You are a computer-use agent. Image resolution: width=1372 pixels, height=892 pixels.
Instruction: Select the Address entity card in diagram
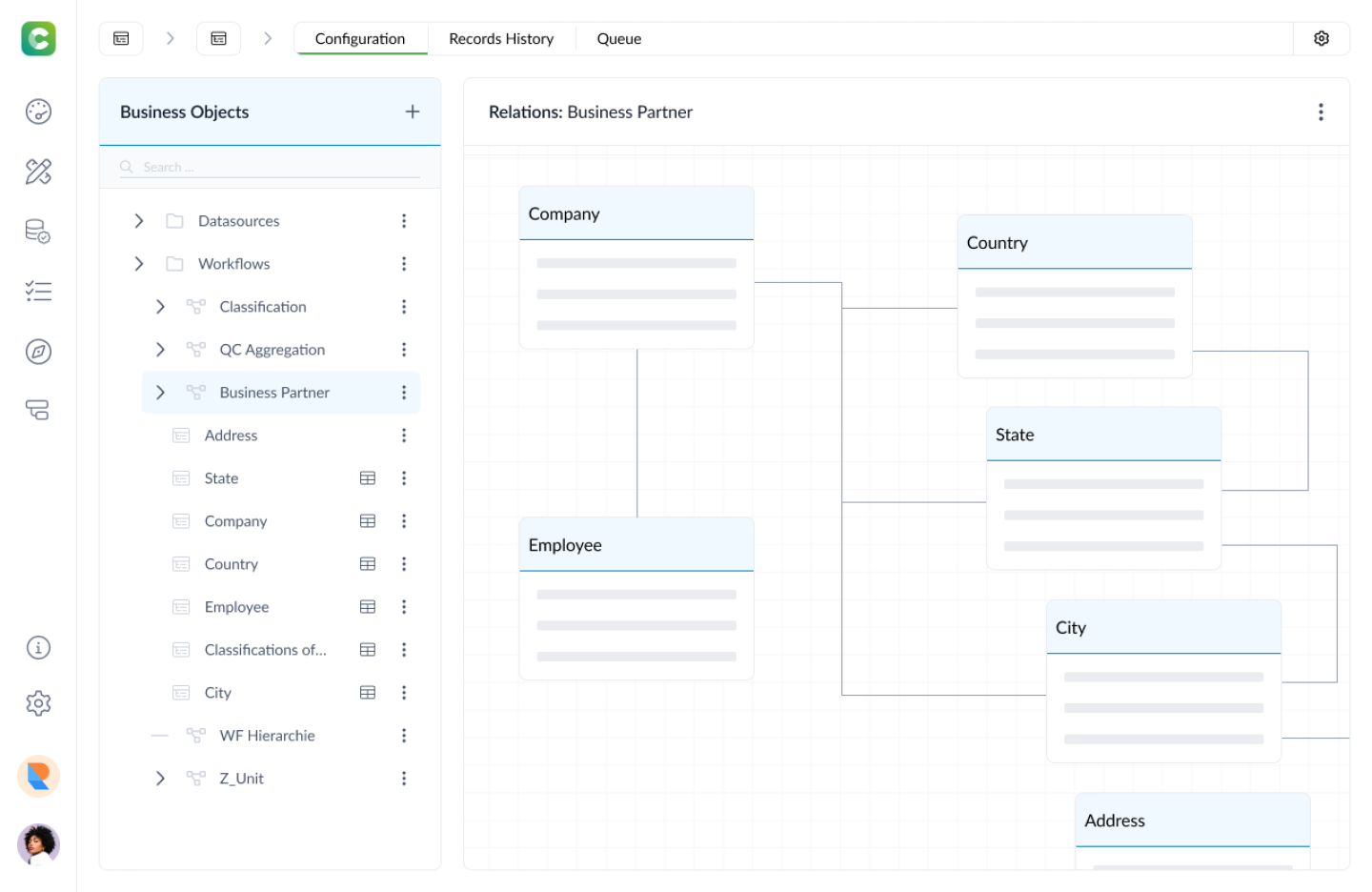click(x=1193, y=831)
